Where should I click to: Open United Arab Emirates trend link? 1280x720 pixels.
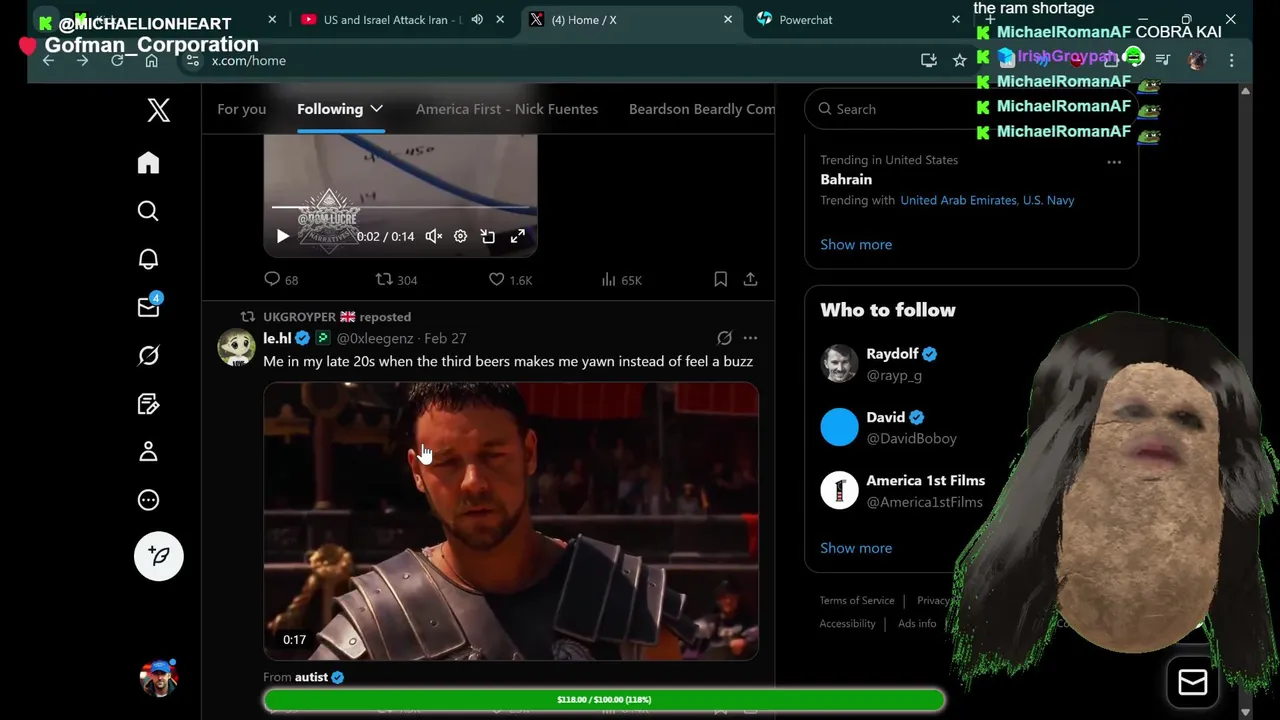click(x=958, y=200)
